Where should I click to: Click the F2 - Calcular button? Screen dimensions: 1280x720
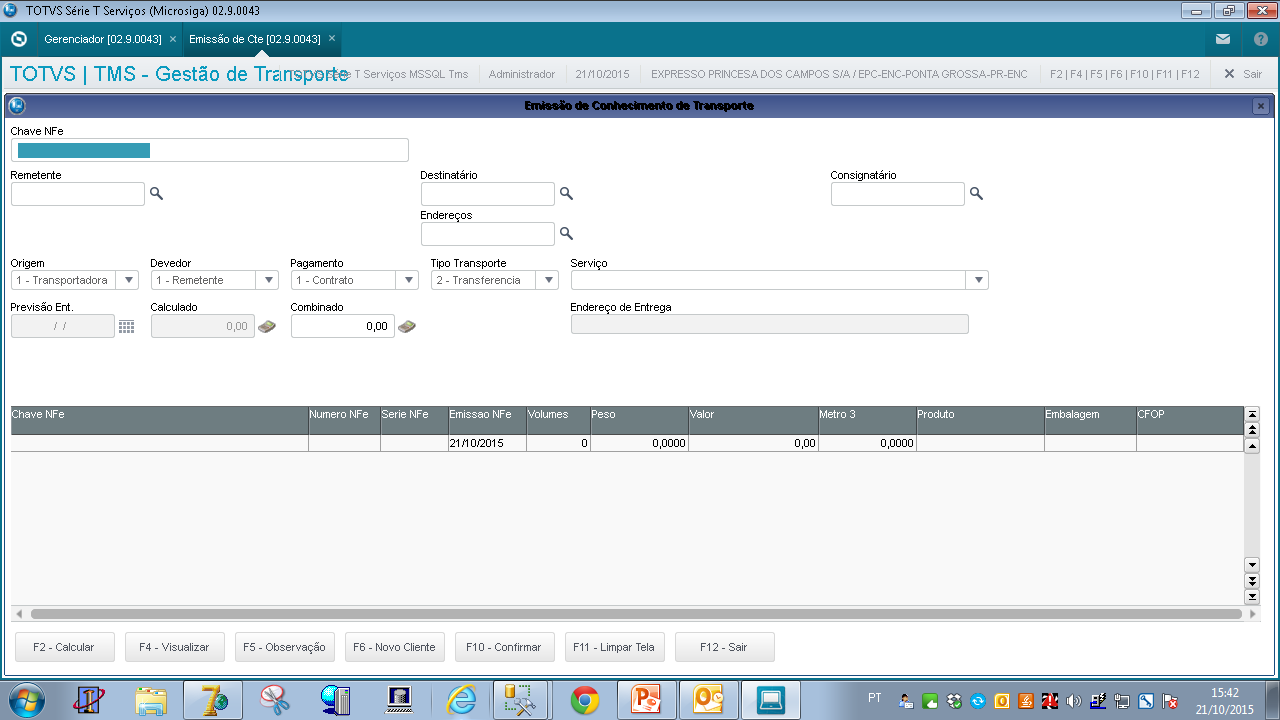65,647
